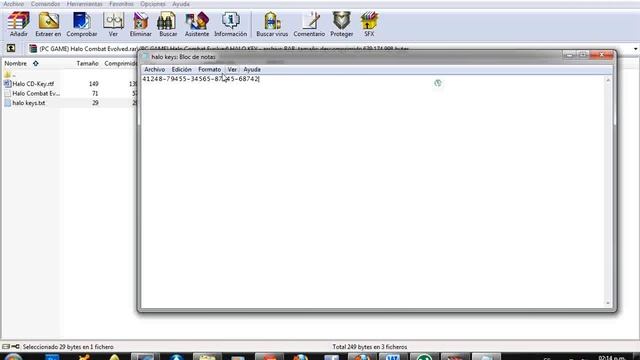Viewport: 640px width, 360px height.
Task: Click the sort arrow beside Nombre
Action: coord(36,63)
